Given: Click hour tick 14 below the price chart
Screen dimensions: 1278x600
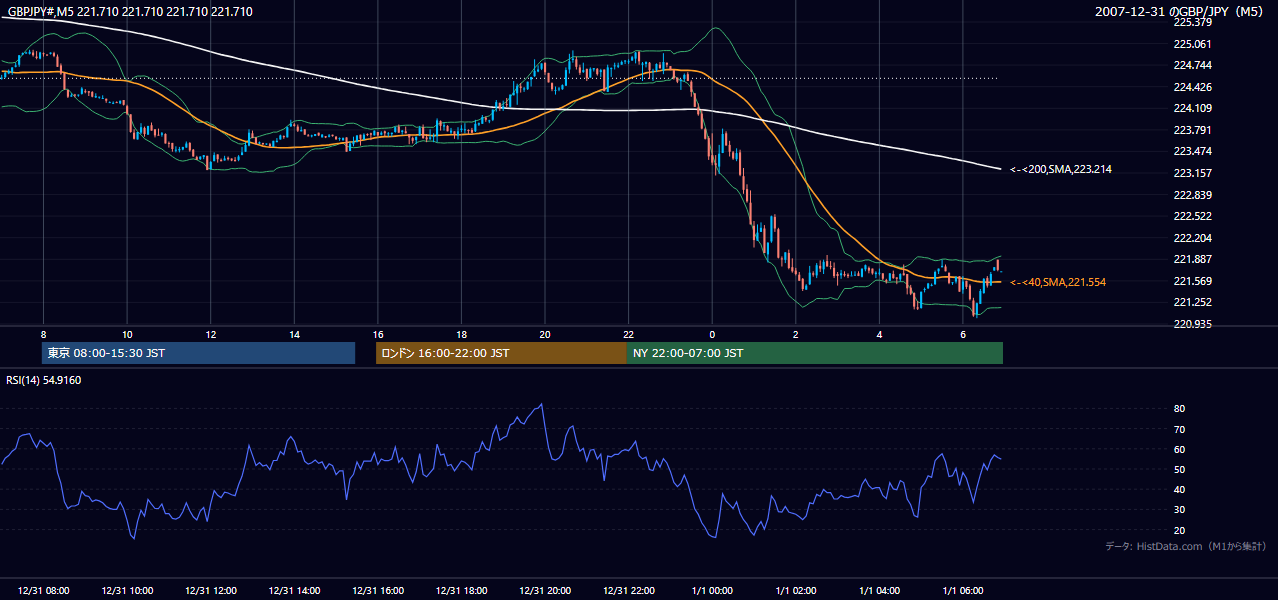Looking at the screenshot, I should (x=294, y=334).
